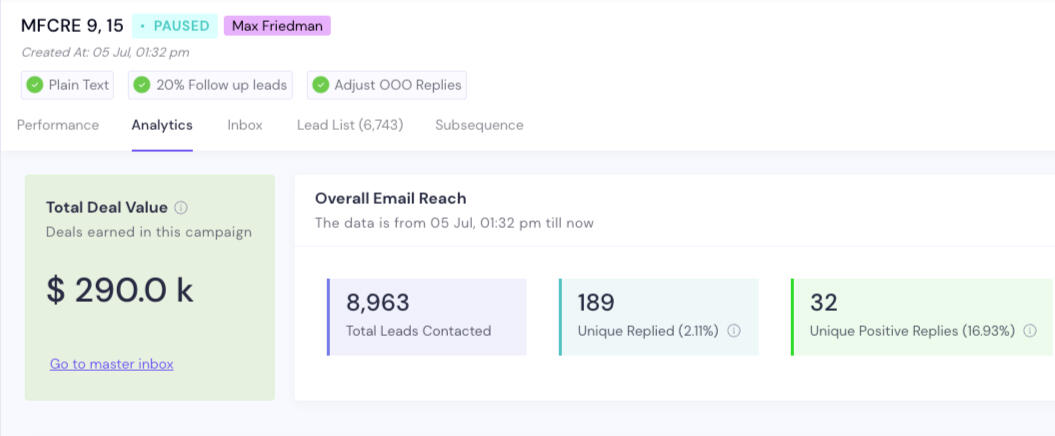Screen dimensions: 1055x436
Task: Open the Inbox tab
Action: pos(245,125)
